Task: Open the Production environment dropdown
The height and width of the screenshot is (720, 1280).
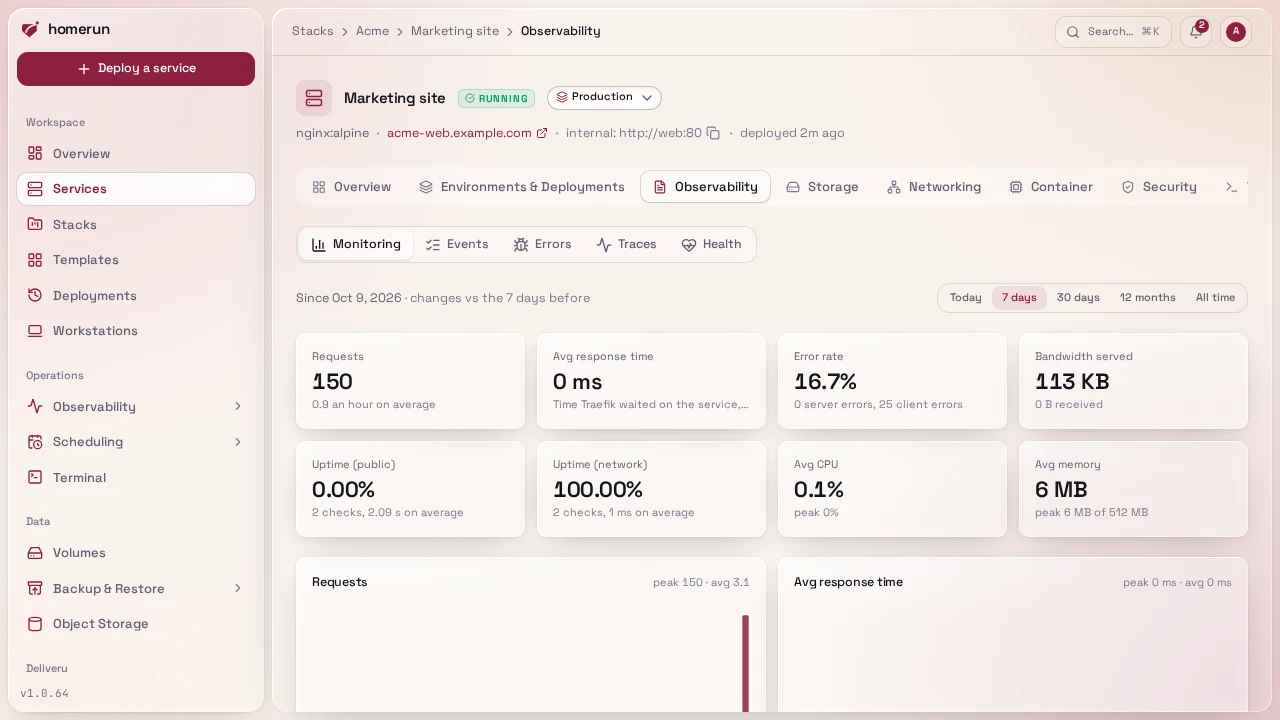Action: (x=604, y=98)
